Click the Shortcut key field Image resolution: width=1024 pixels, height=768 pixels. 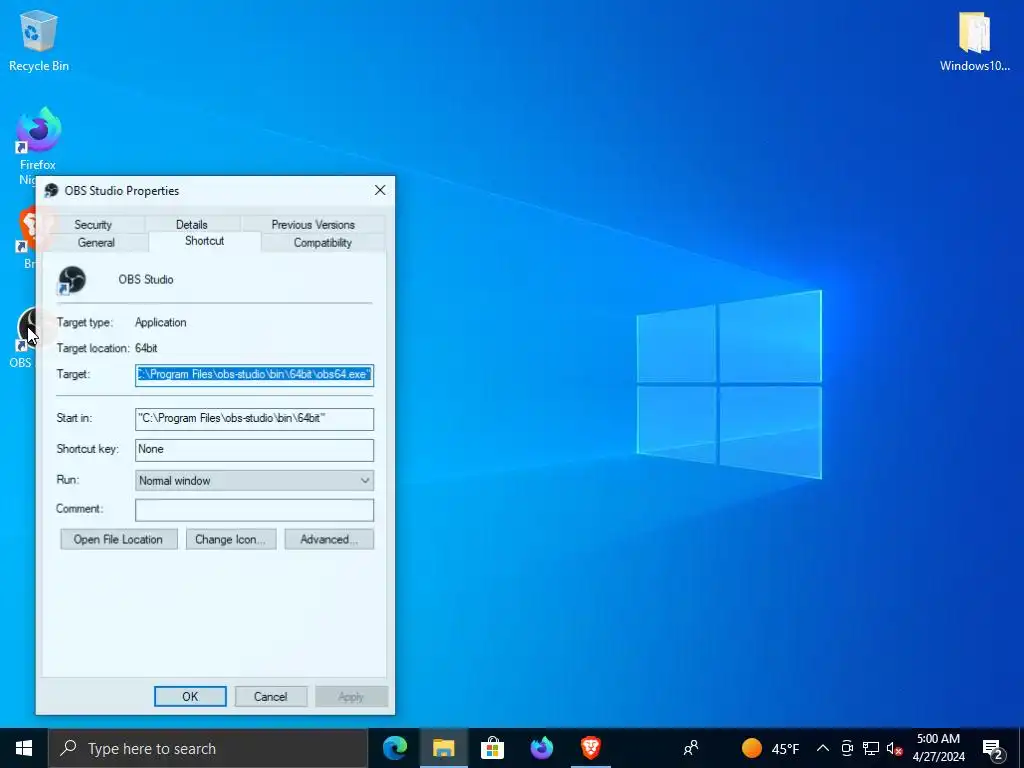254,449
